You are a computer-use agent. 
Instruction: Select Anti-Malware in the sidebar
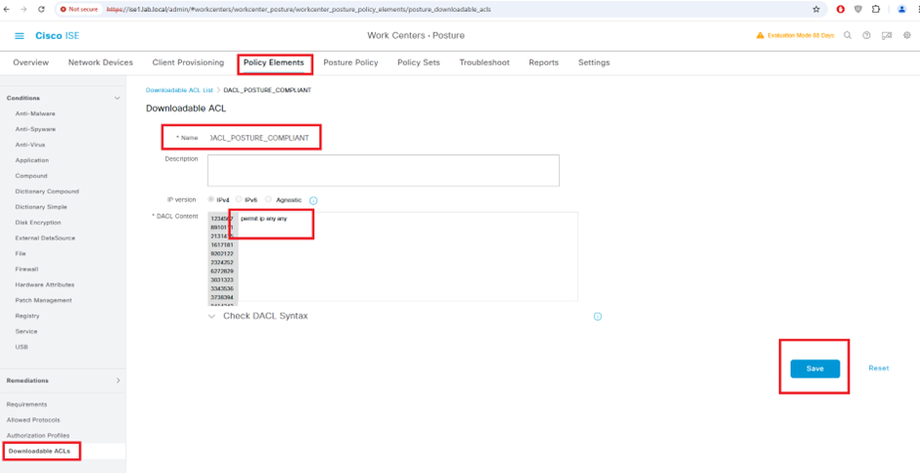pos(35,113)
